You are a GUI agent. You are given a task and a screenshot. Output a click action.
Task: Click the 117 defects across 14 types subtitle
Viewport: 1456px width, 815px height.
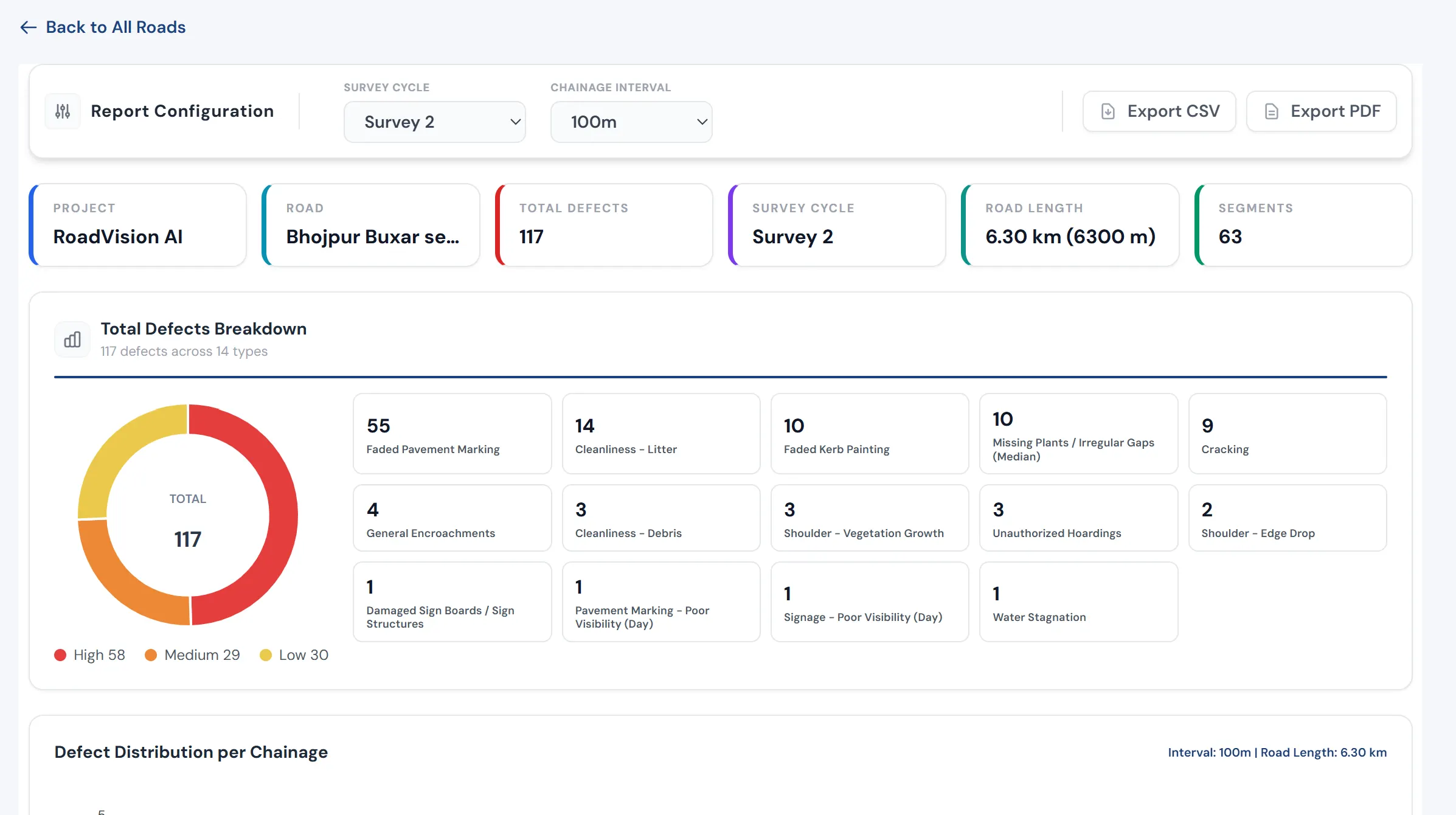184,352
